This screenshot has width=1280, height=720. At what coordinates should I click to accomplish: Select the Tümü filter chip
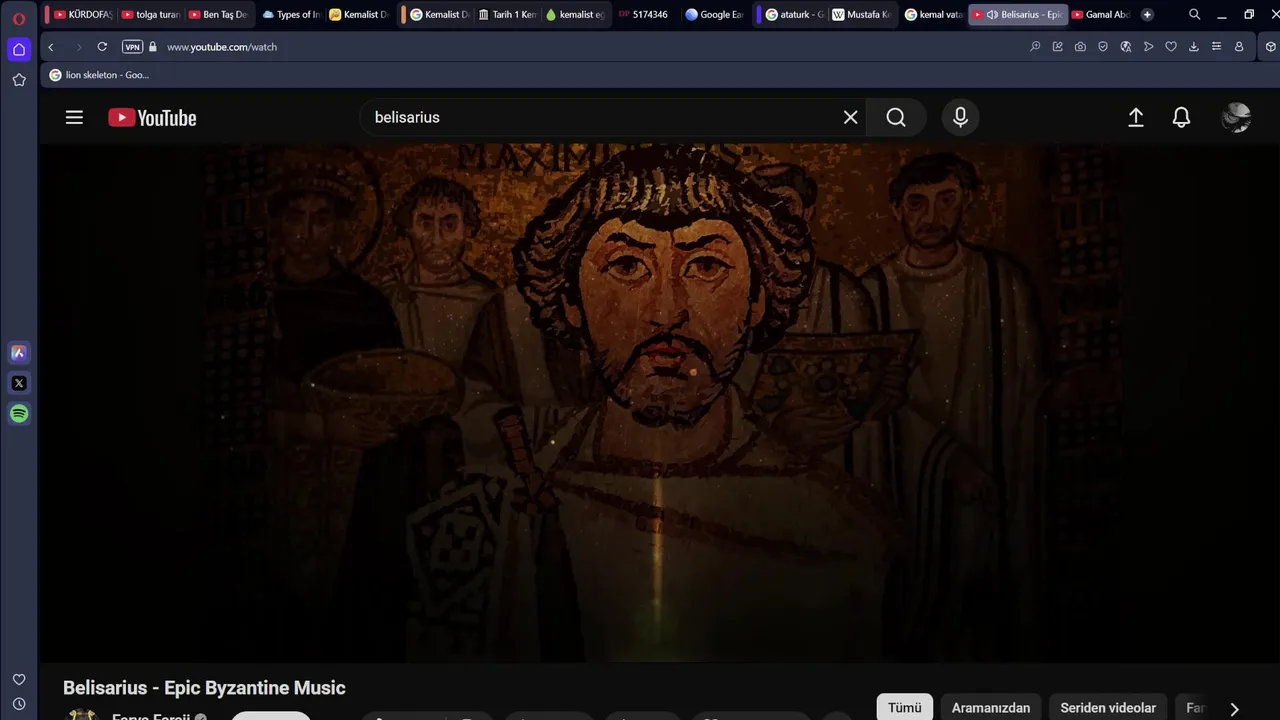(x=905, y=707)
